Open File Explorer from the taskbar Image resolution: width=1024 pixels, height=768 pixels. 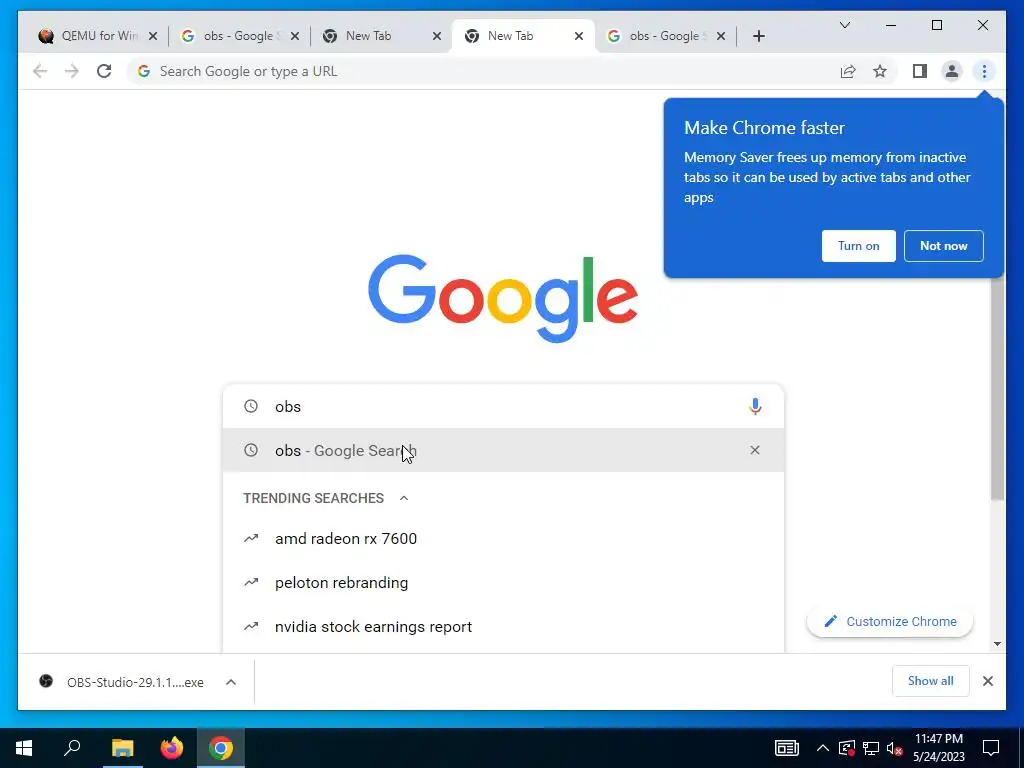pos(122,748)
